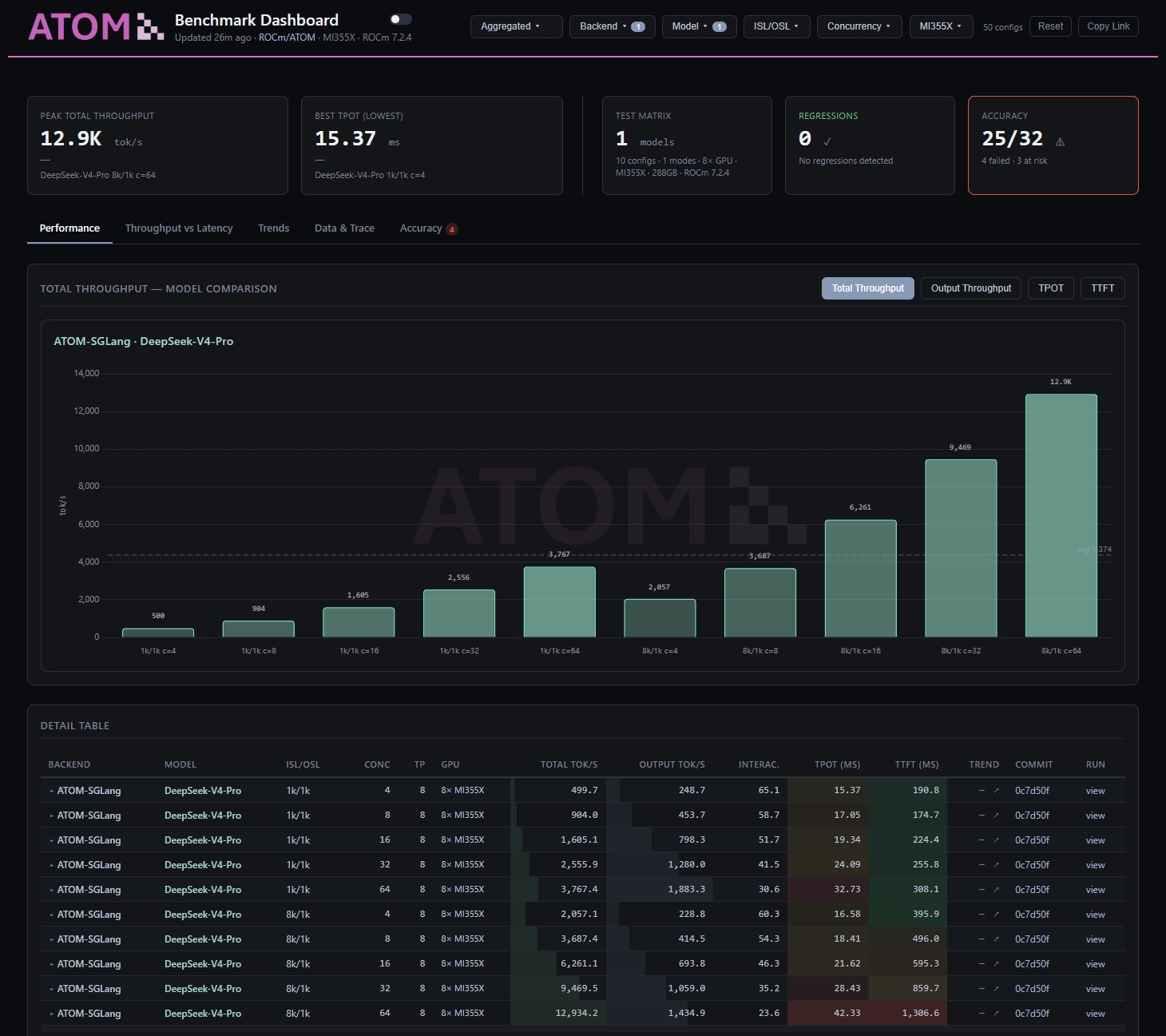Open trend arrow icon for 6,261.1 tok/s row

[996, 964]
